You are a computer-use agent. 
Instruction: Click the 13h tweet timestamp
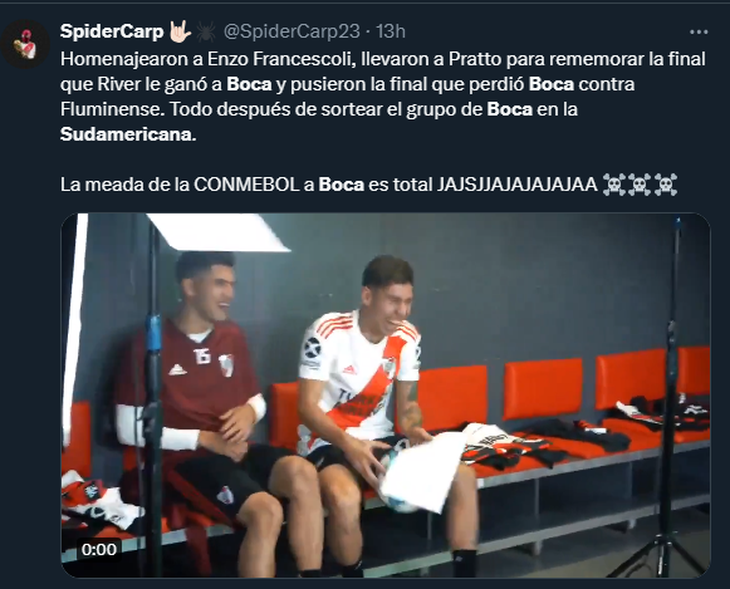390,32
